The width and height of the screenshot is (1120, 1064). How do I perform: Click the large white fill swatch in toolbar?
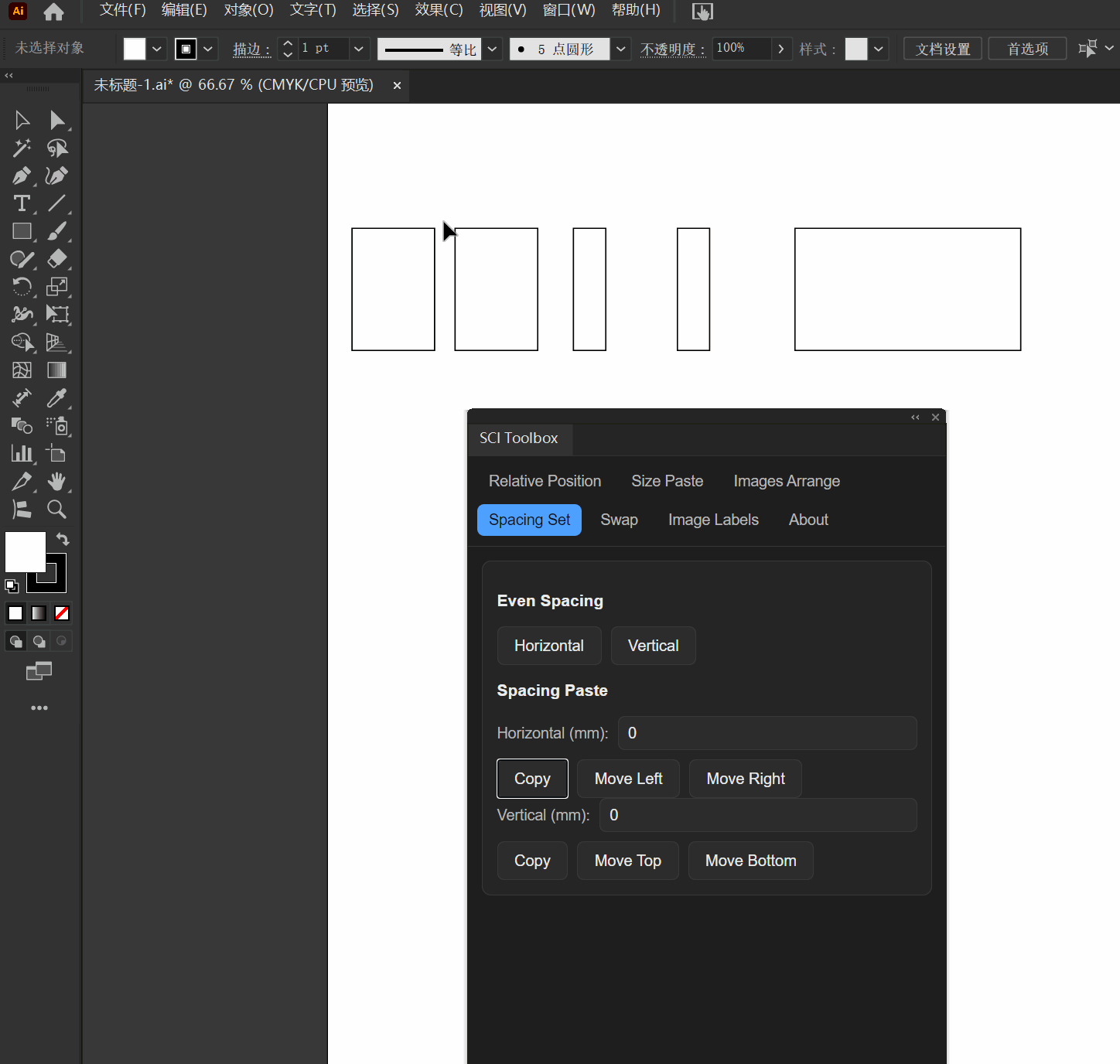pyautogui.click(x=24, y=551)
